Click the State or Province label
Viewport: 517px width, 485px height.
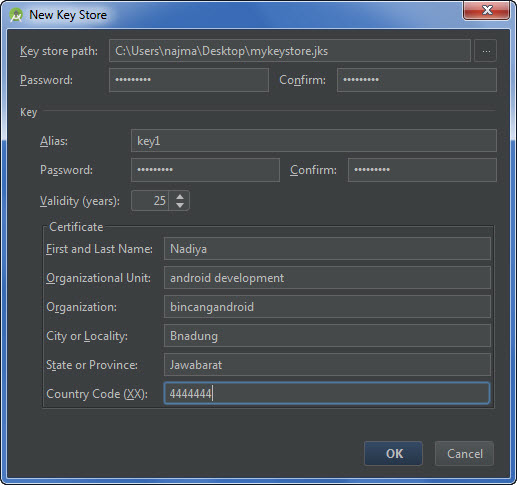[92, 365]
